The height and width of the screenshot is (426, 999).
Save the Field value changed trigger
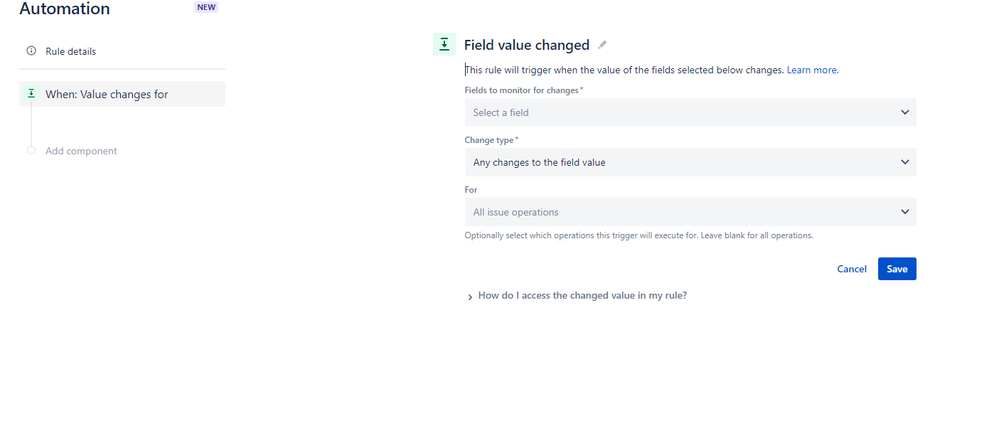point(897,269)
